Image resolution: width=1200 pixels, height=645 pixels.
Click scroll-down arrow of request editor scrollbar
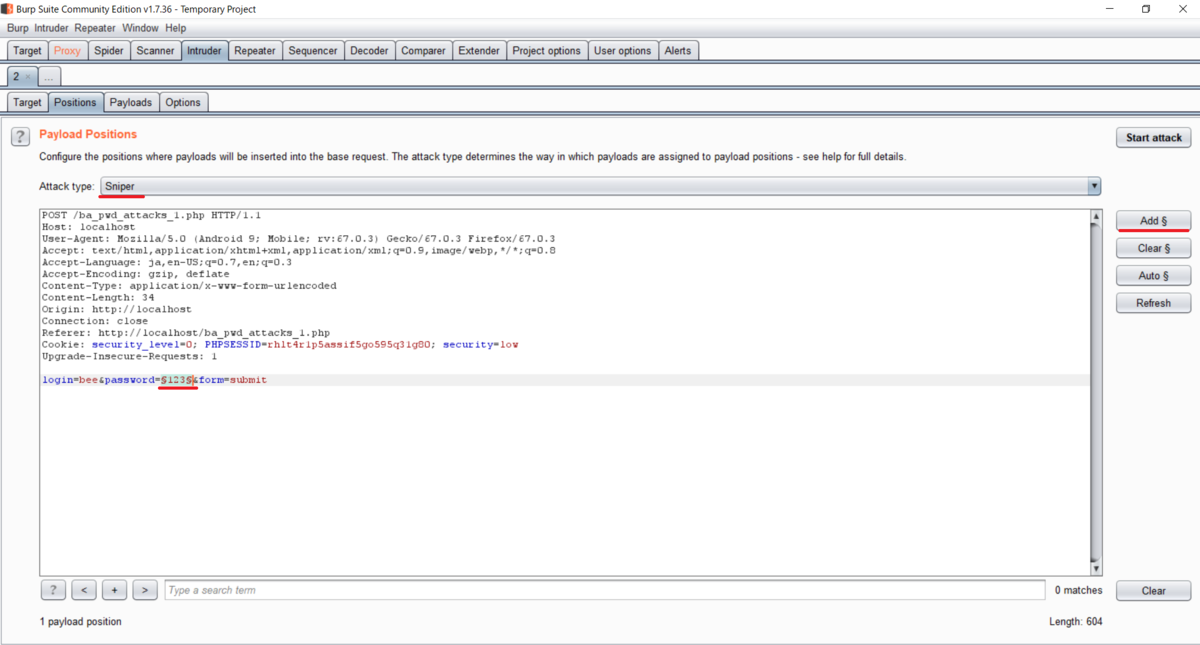[1096, 569]
